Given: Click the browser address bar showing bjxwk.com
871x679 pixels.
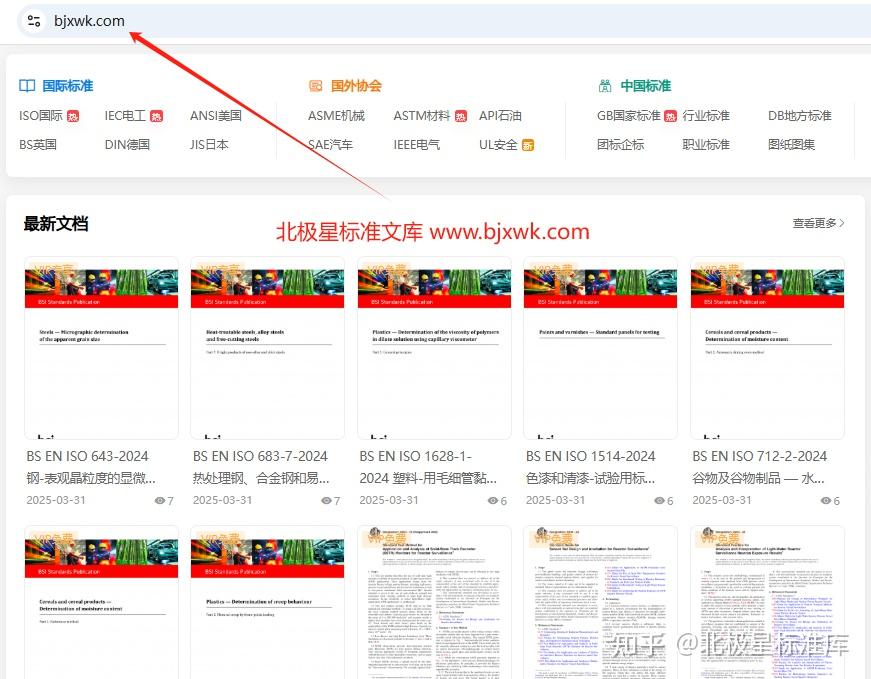Looking at the screenshot, I should [90, 20].
